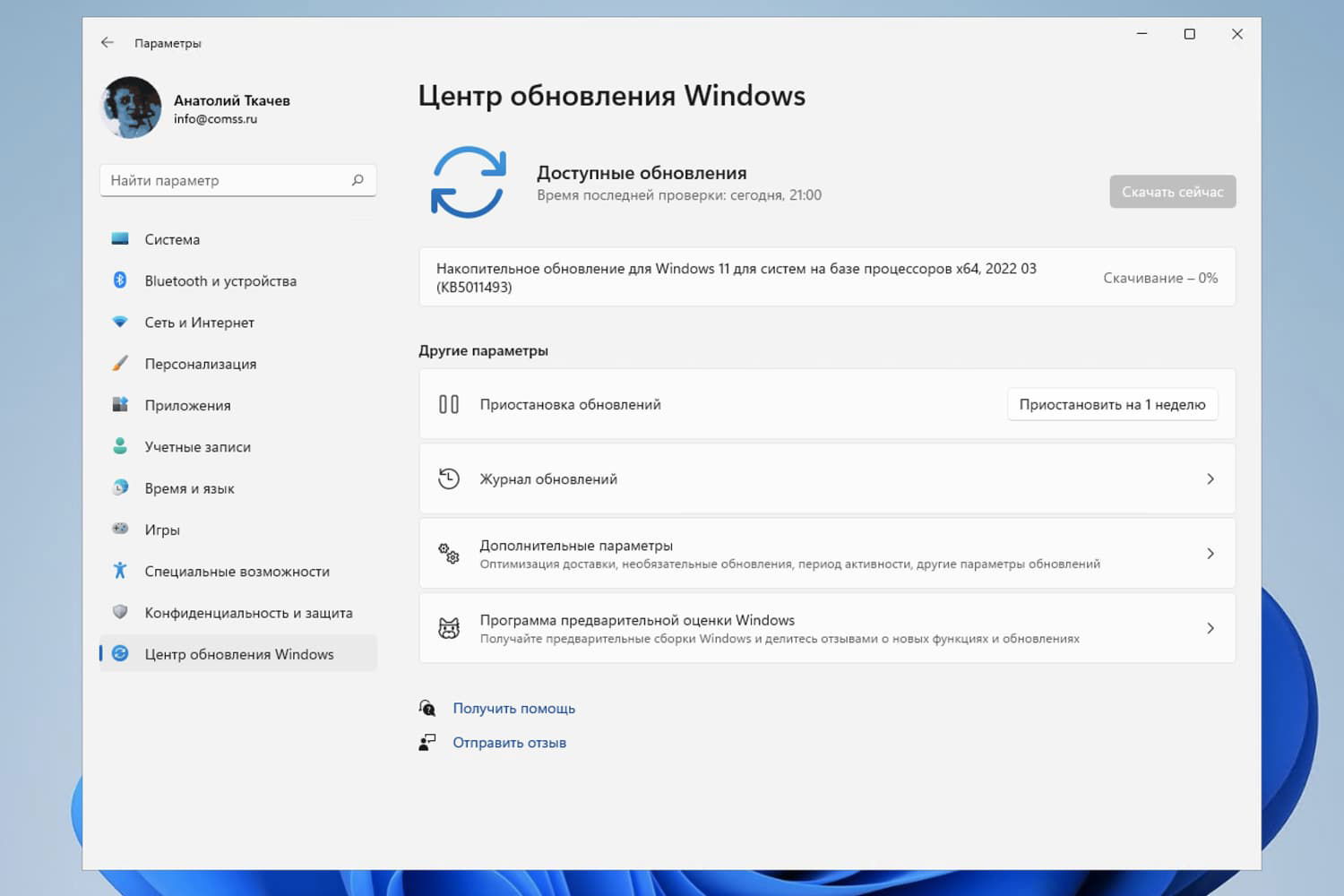The image size is (1344, 896).
Task: Go to Конфиденциальность и защита section
Action: tap(238, 612)
